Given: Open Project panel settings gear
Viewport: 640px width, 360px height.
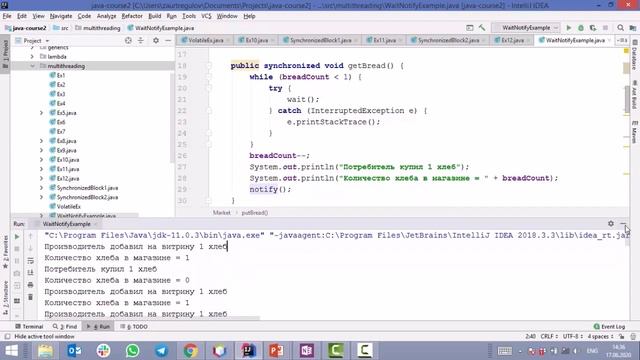Looking at the screenshot, I should 156,40.
